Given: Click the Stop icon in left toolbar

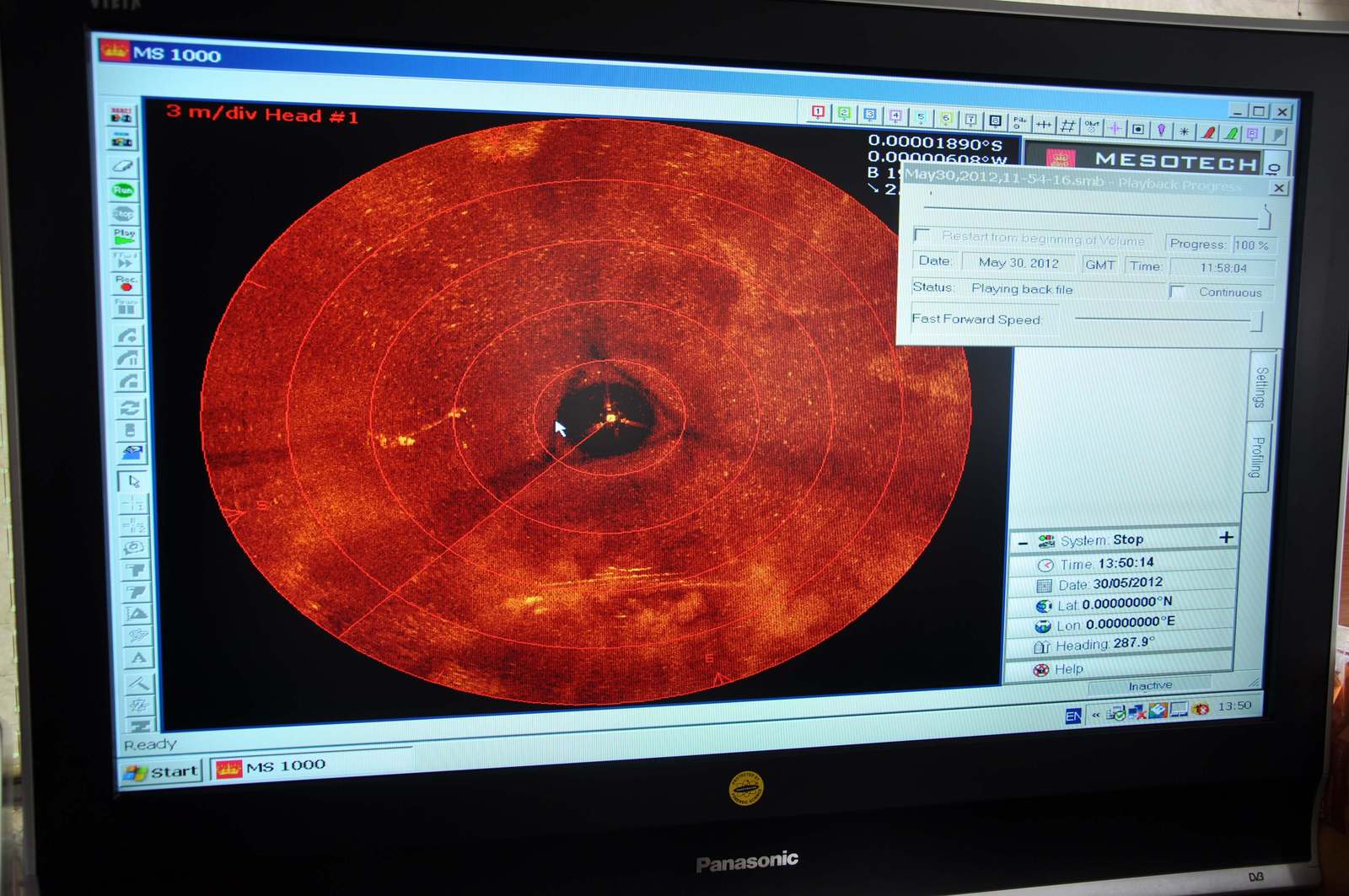Looking at the screenshot, I should pos(124,213).
